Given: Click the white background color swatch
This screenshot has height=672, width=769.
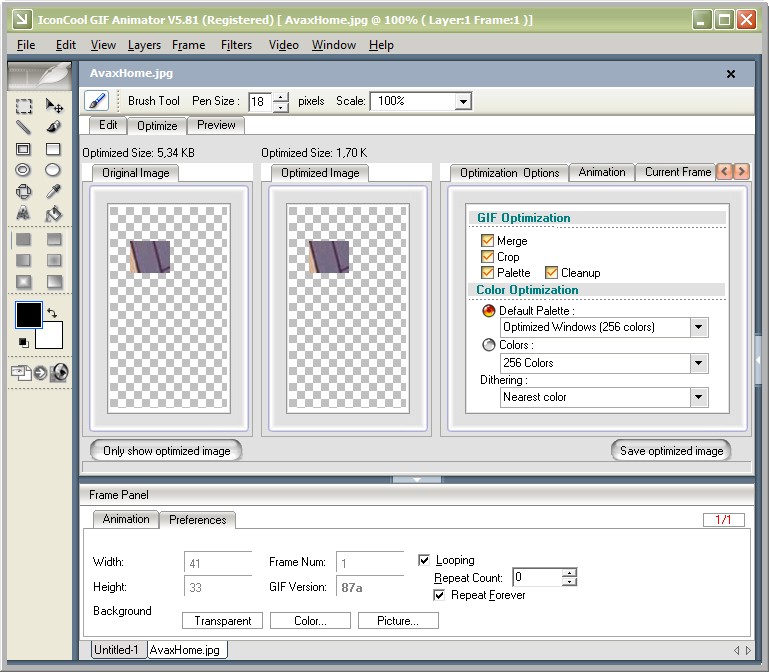Looking at the screenshot, I should point(52,337).
